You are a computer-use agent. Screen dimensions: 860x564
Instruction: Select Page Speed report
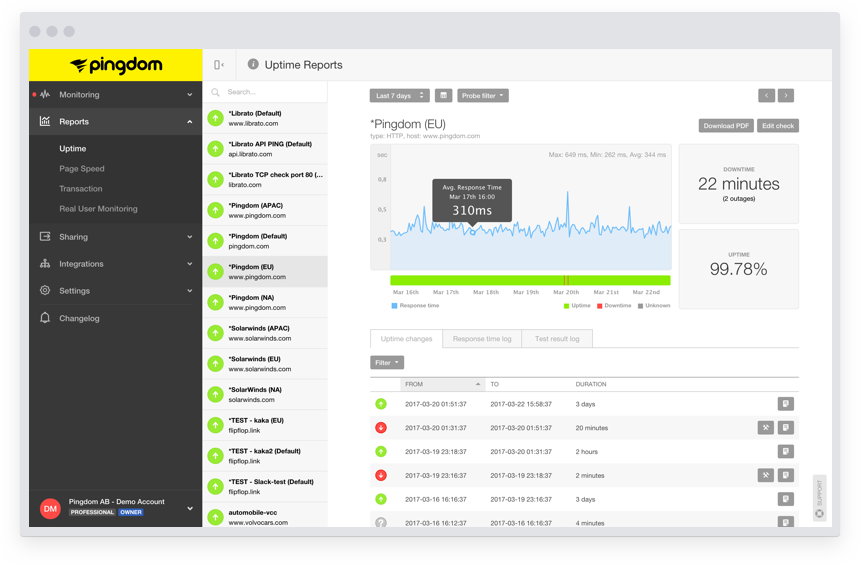[82, 168]
